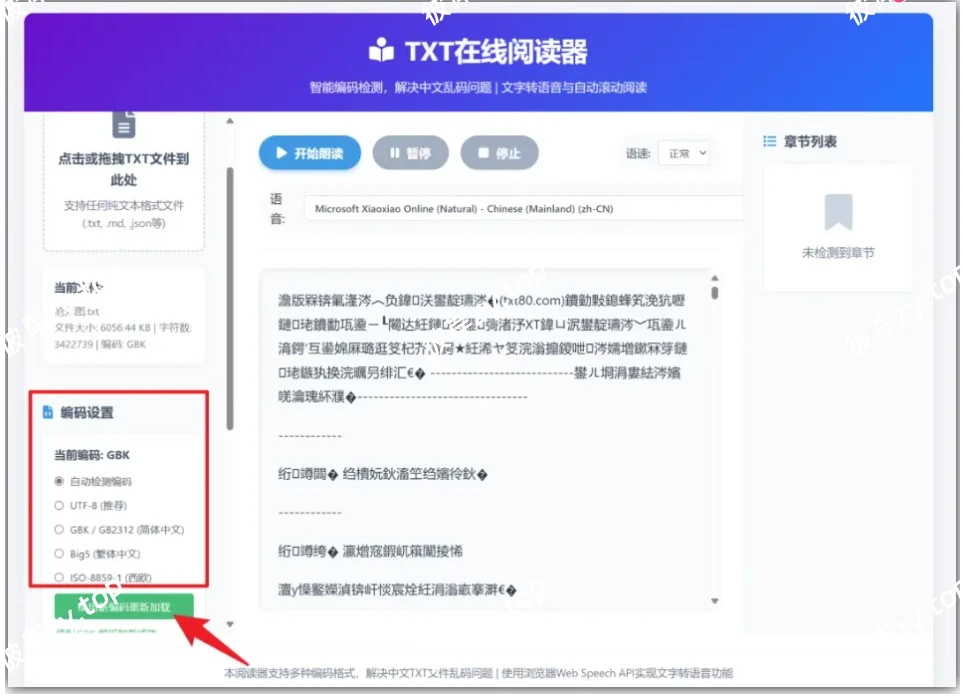Click the pause icon on the 暂停 button
Screen dimensions: 963x696
point(396,152)
